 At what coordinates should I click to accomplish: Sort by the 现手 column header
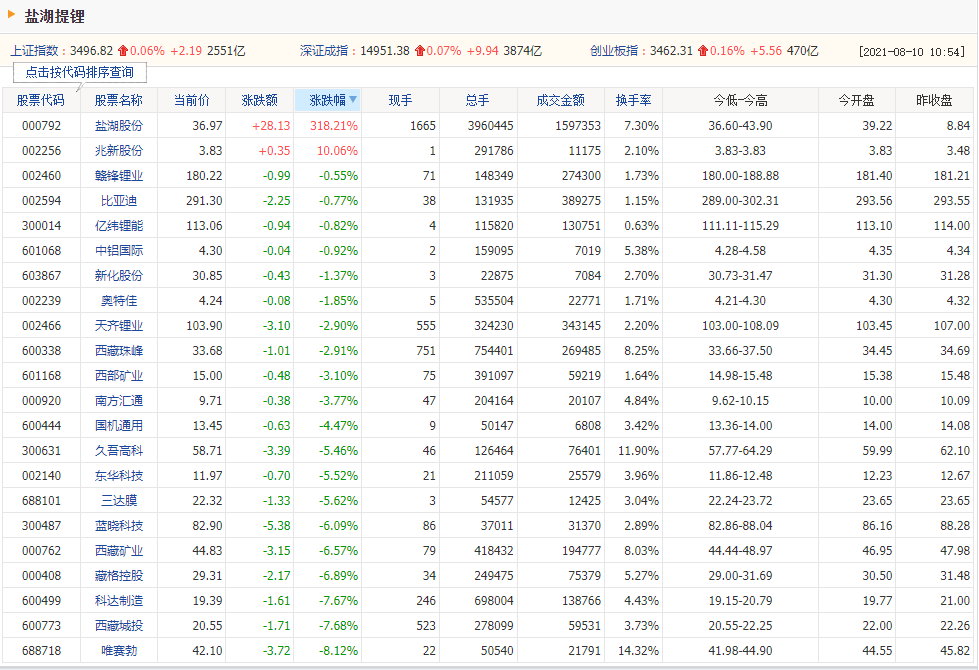point(400,100)
